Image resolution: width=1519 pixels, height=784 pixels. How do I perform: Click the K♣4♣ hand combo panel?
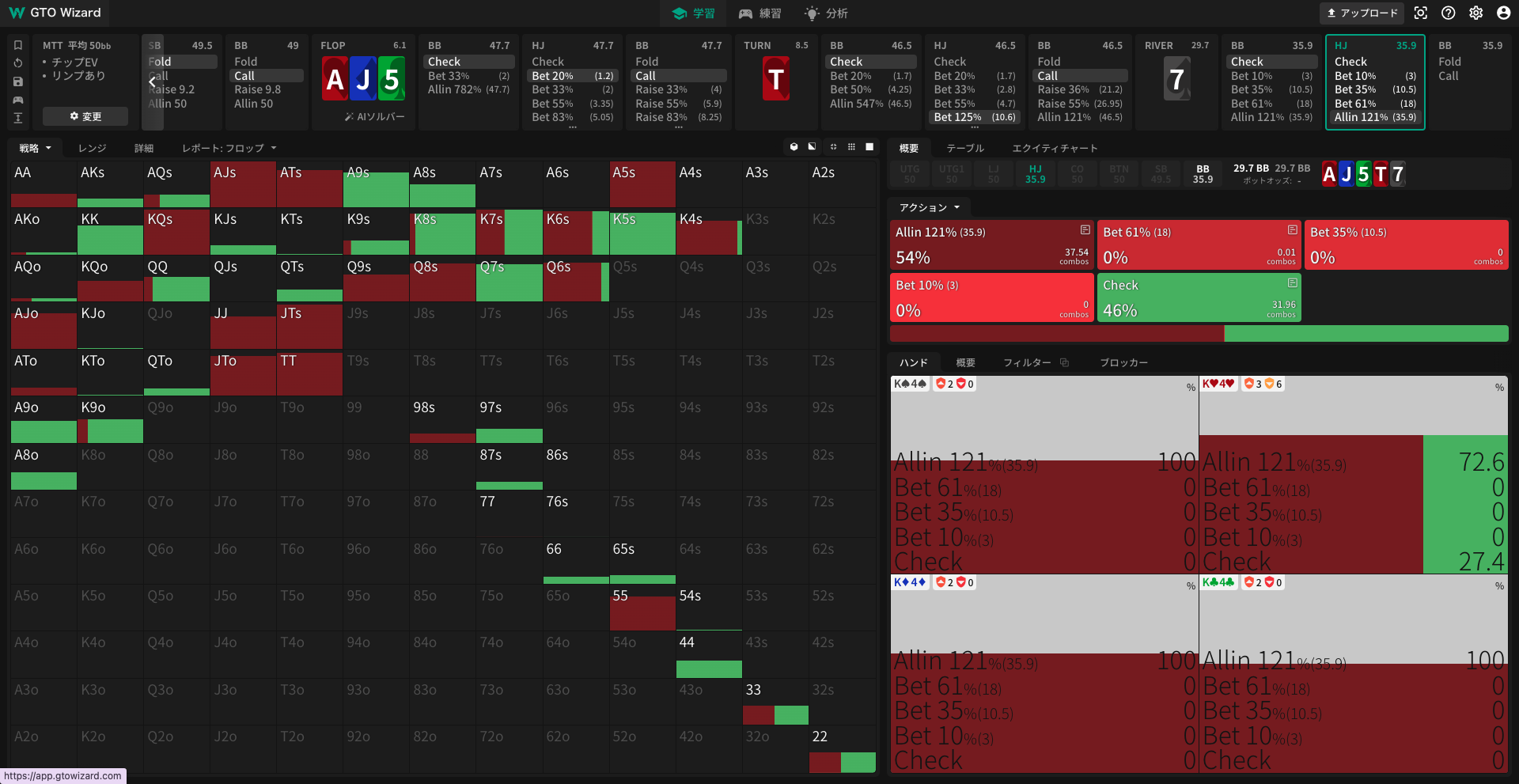tap(1353, 674)
